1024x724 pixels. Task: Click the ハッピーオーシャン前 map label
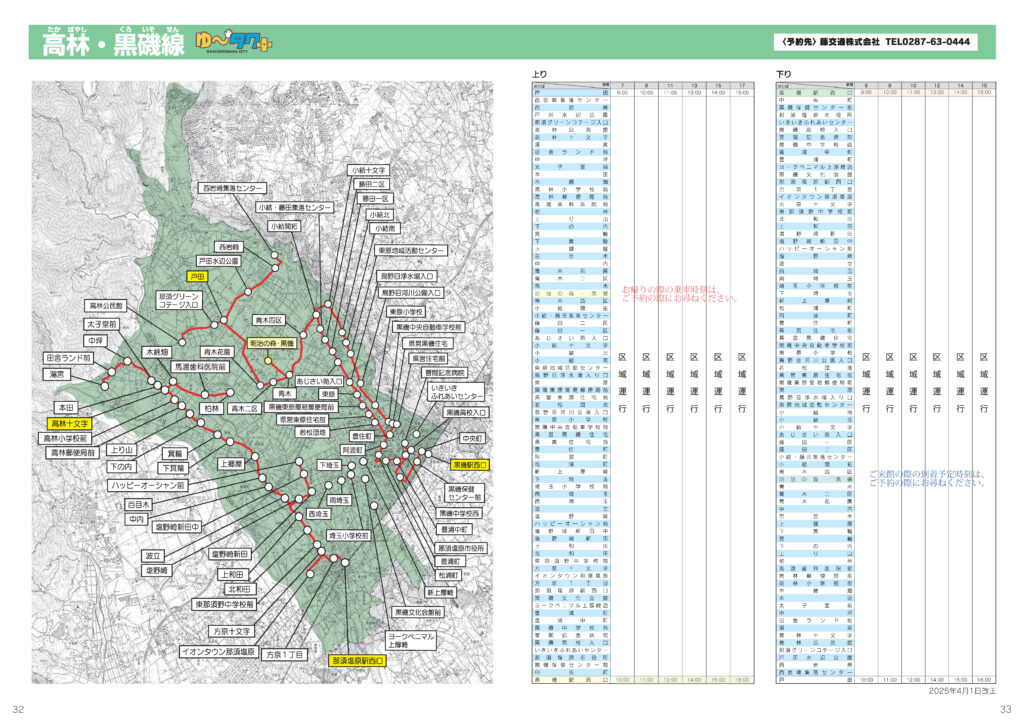(147, 485)
